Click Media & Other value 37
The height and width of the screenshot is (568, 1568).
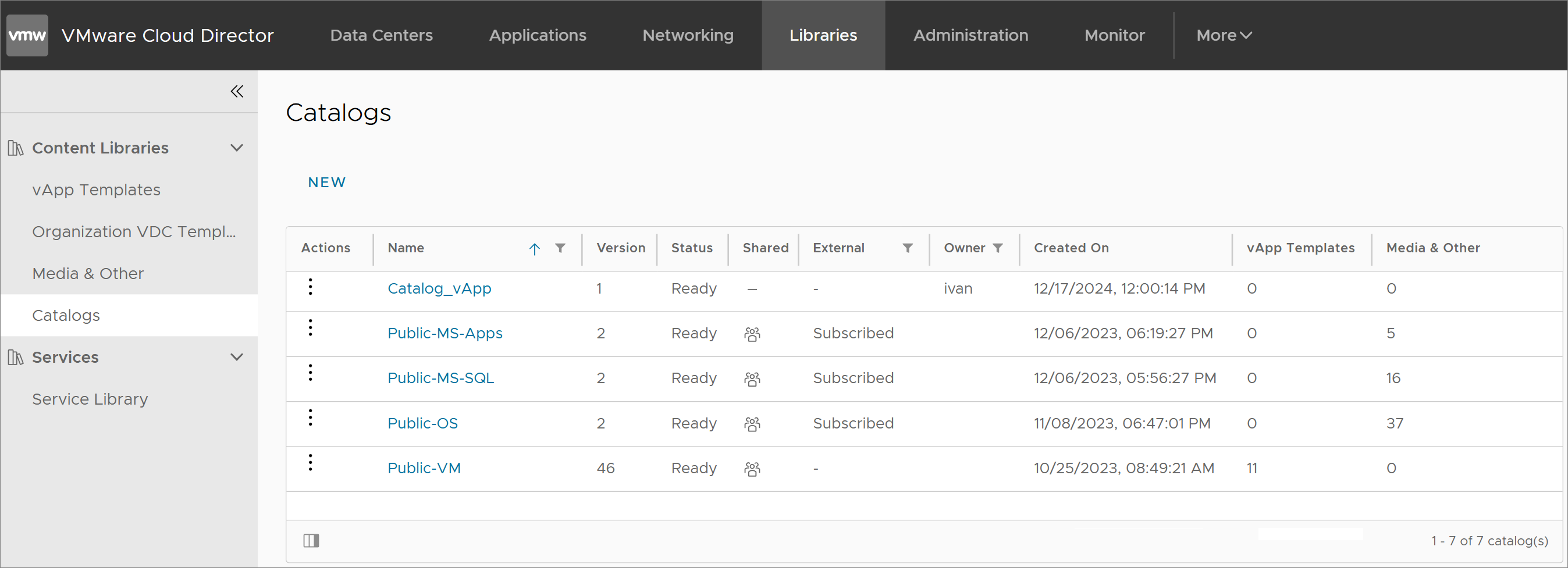click(1395, 423)
